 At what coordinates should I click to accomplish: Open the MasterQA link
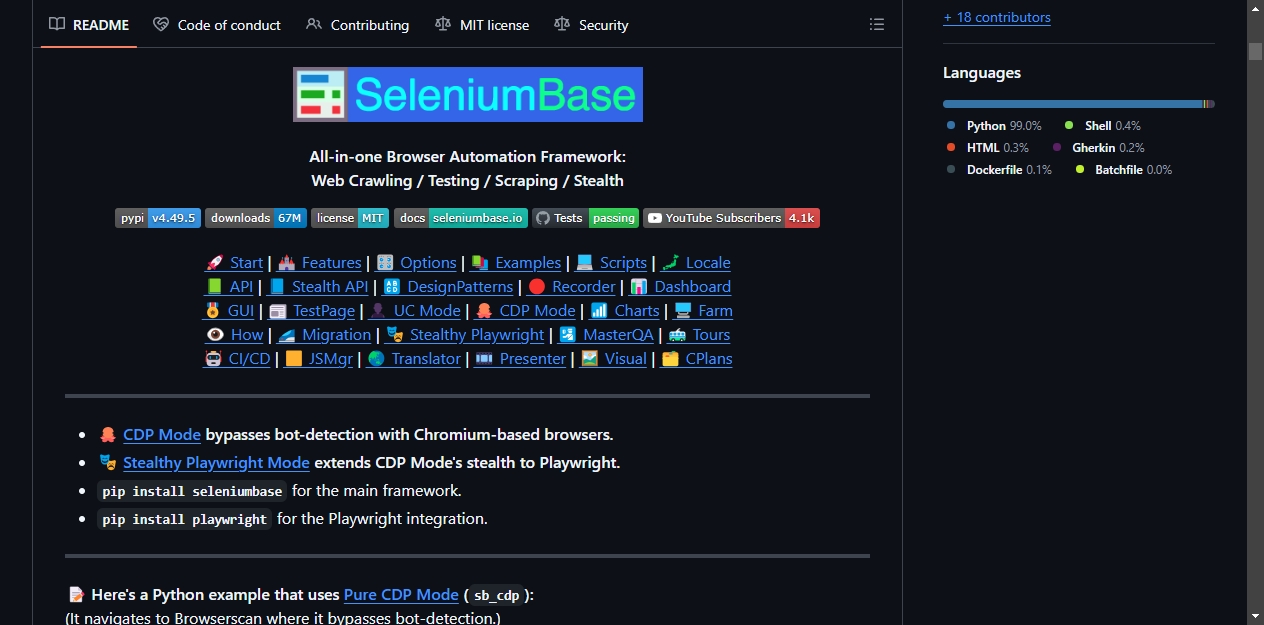tap(606, 335)
